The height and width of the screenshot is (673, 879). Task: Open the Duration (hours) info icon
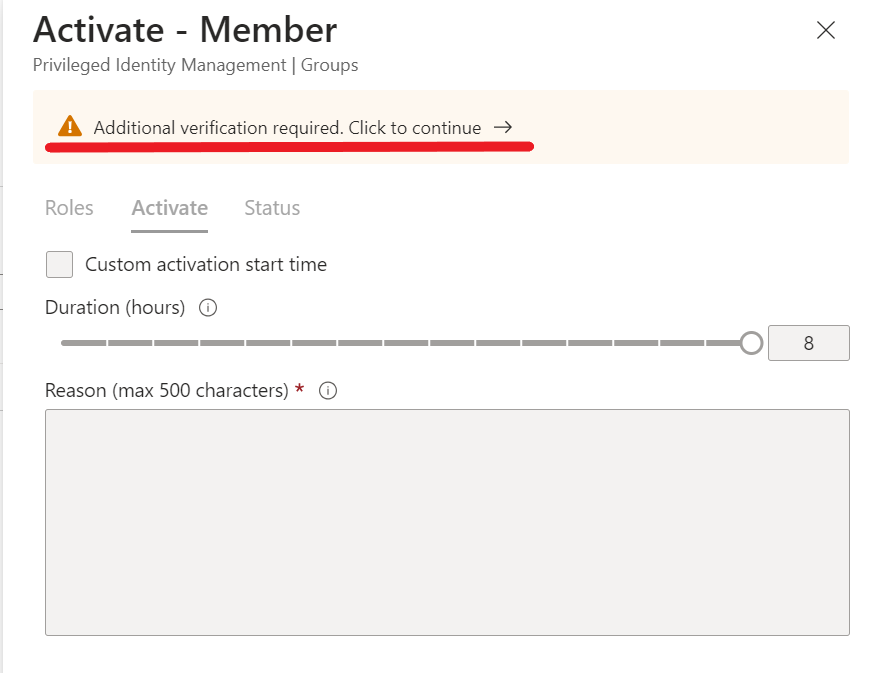click(x=208, y=308)
